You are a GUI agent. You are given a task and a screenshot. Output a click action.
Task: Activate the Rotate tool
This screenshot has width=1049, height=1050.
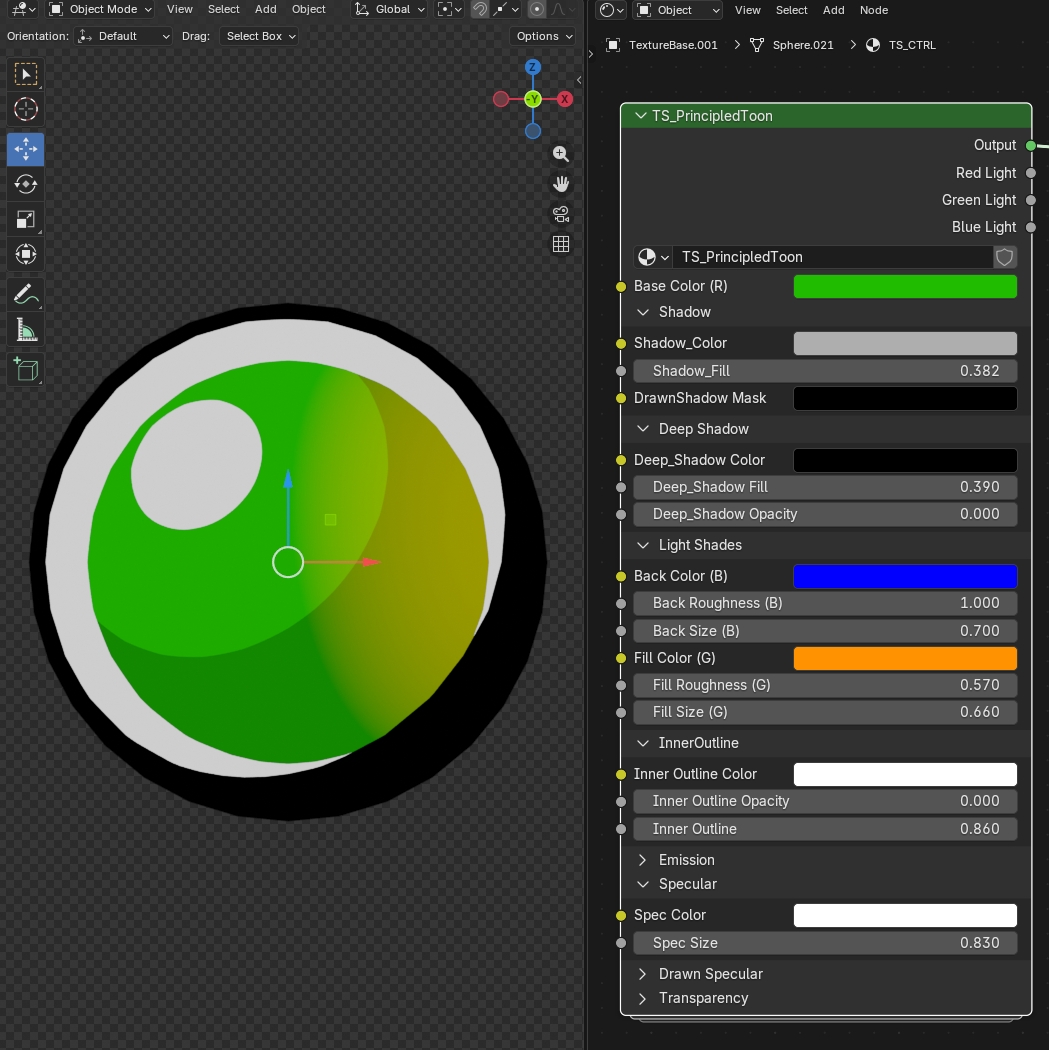[x=26, y=184]
